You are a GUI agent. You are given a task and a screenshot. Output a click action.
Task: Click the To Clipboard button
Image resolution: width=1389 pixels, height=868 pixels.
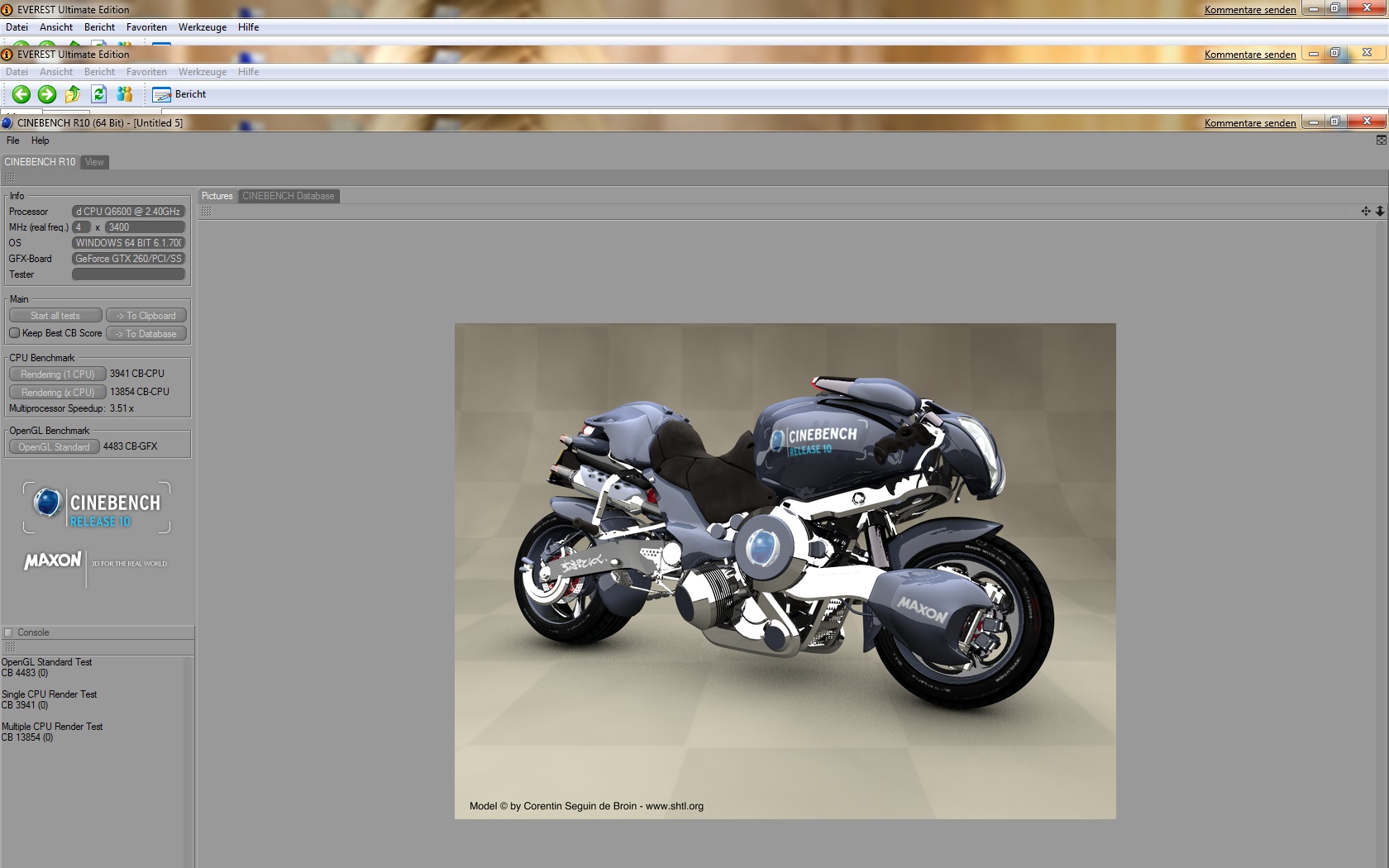pyautogui.click(x=146, y=316)
